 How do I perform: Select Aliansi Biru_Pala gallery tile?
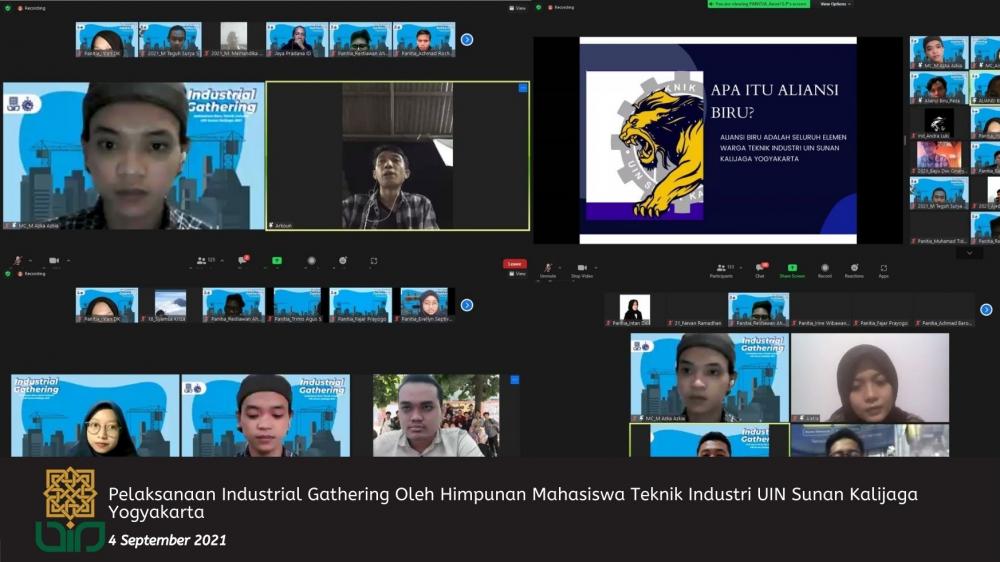point(939,88)
